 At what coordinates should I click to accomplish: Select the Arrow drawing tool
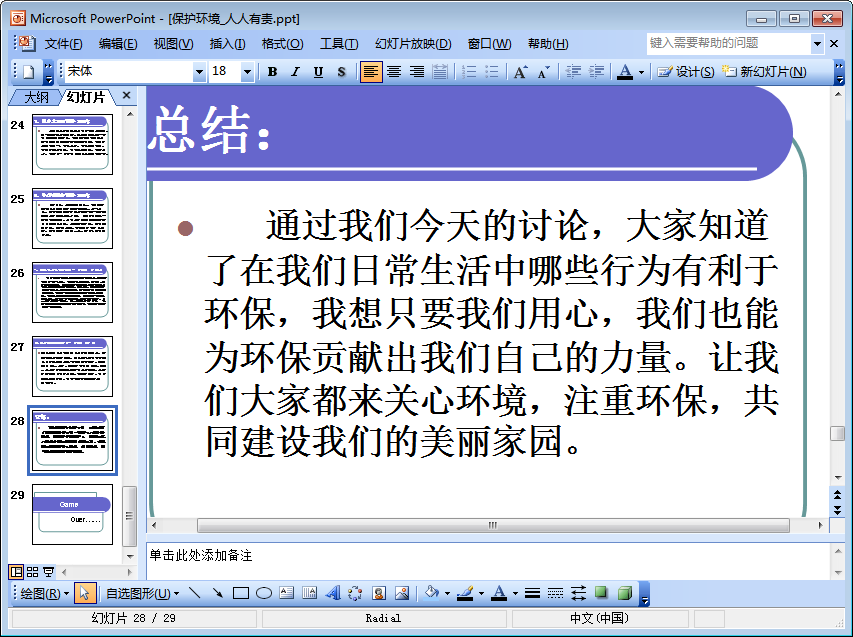[218, 593]
